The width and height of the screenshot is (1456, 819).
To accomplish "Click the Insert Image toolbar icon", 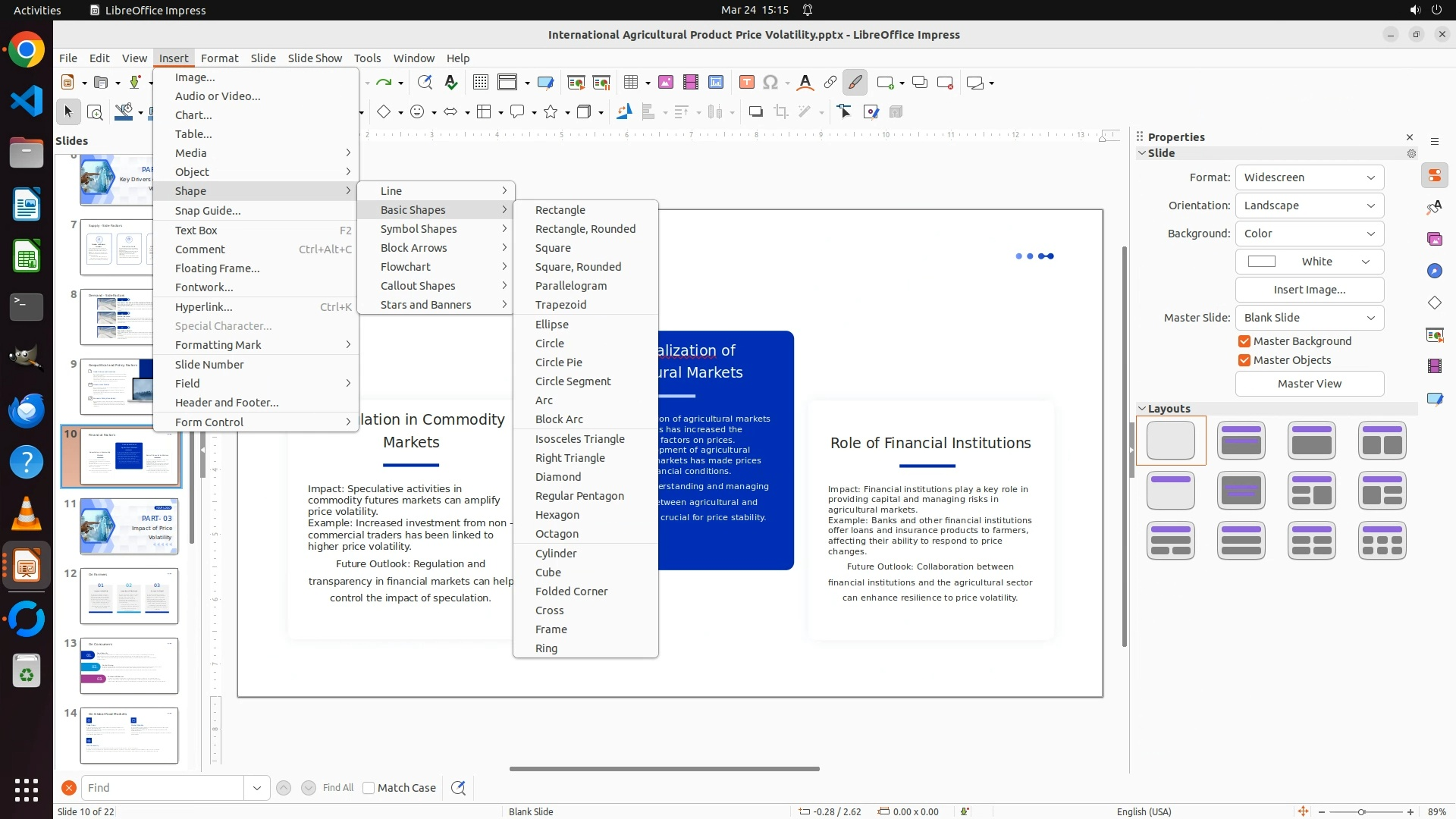I will [x=665, y=83].
